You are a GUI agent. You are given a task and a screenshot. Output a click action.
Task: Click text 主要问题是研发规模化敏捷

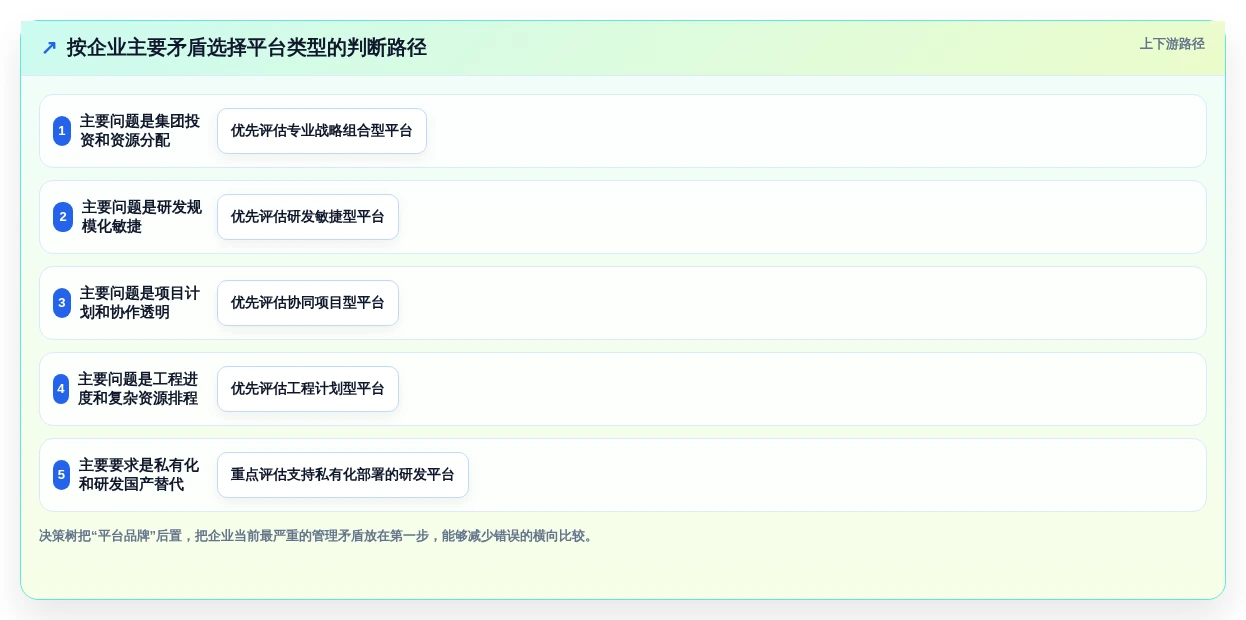pyautogui.click(x=142, y=217)
